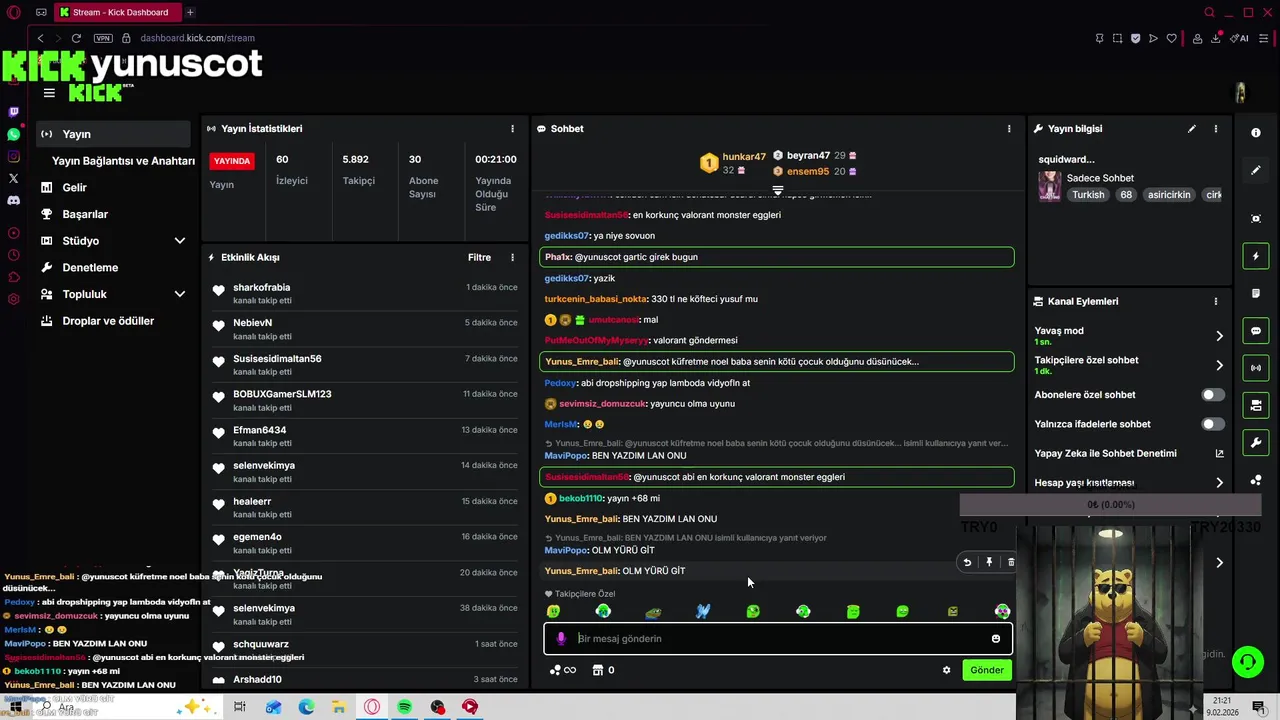1280x720 pixels.
Task: Open external link for Yapay Zeka ile Sohbet Denetimi
Action: click(x=1219, y=454)
